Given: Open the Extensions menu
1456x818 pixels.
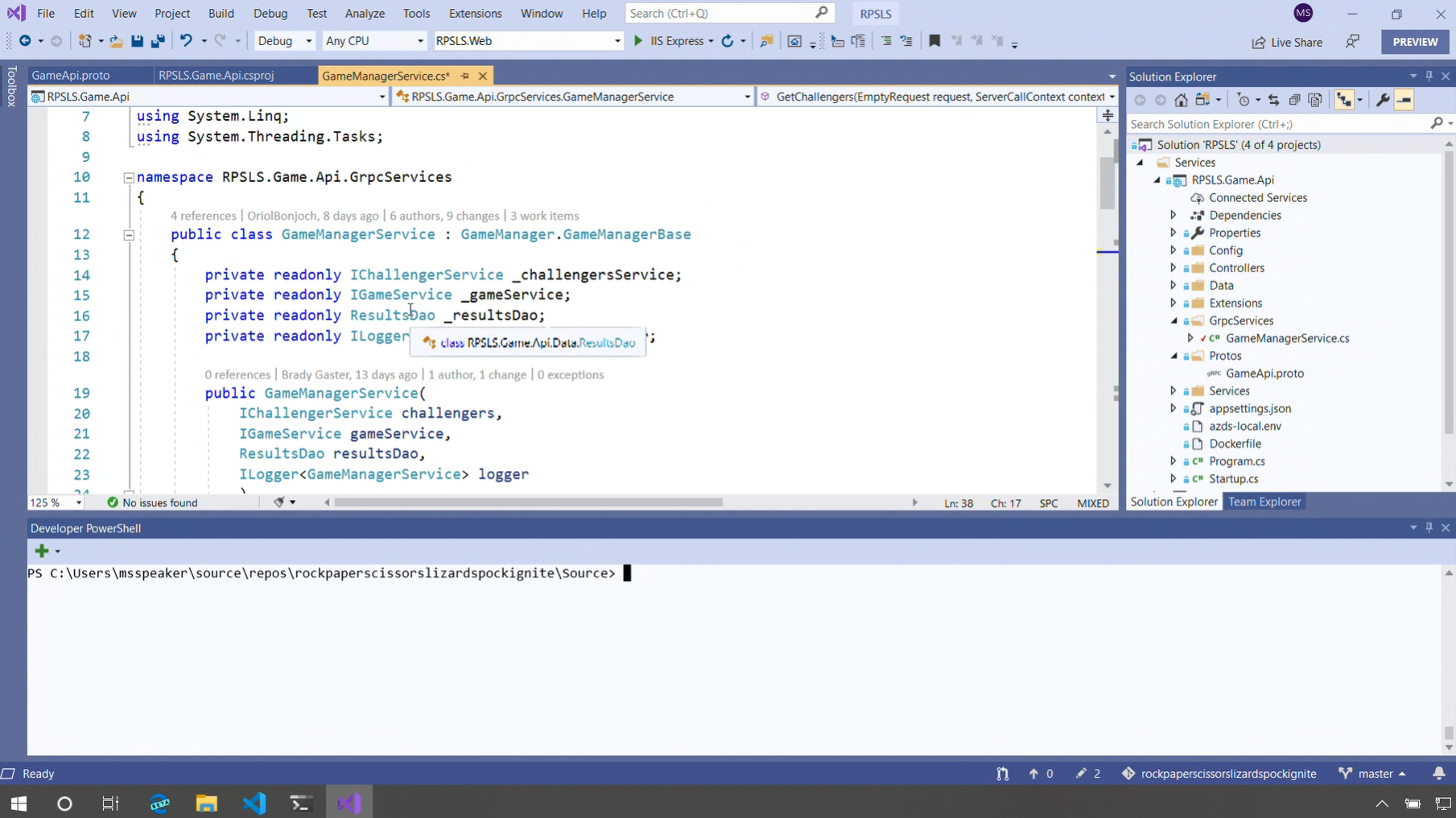Looking at the screenshot, I should [475, 14].
